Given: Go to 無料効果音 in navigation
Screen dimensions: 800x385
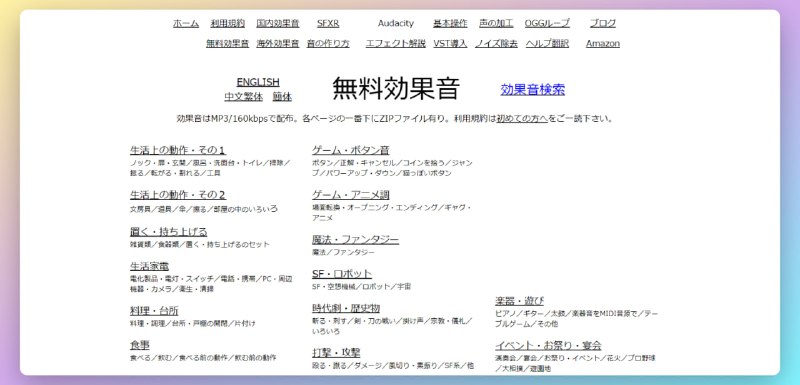Looking at the screenshot, I should click(228, 44).
